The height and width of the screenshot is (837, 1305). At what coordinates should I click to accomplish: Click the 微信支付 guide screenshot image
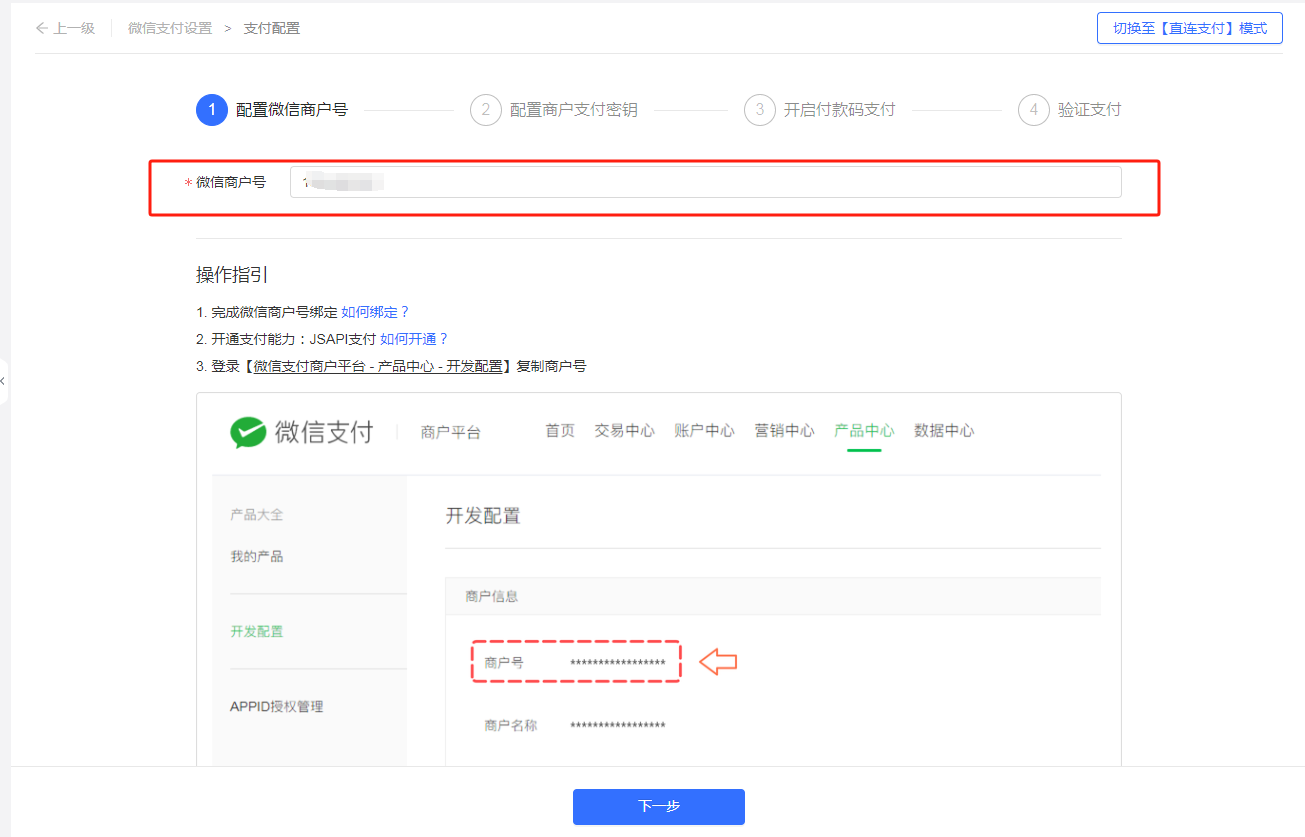pos(659,580)
